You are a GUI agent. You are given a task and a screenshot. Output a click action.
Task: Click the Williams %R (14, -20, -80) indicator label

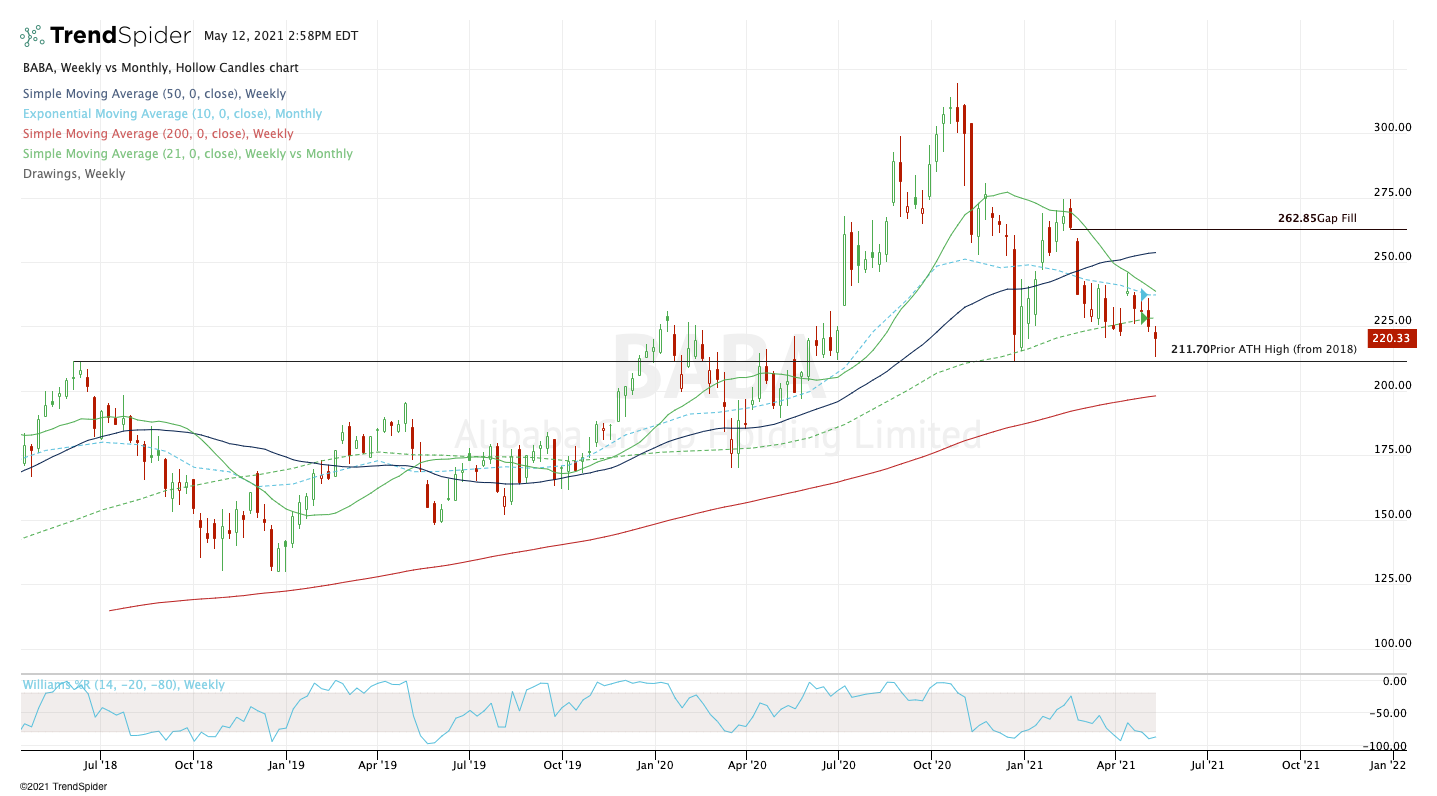124,685
